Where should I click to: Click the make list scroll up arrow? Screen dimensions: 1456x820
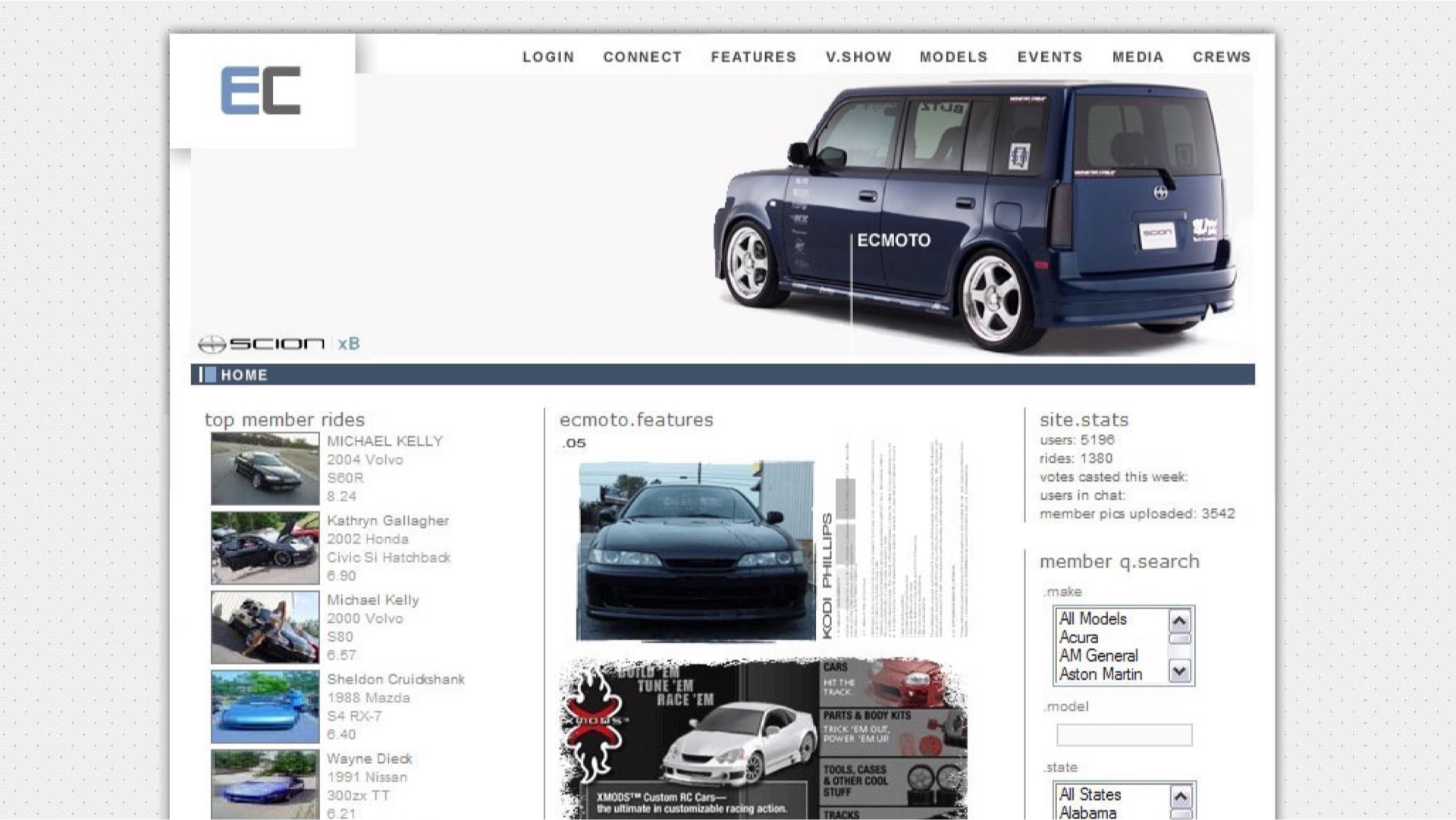click(x=1179, y=621)
